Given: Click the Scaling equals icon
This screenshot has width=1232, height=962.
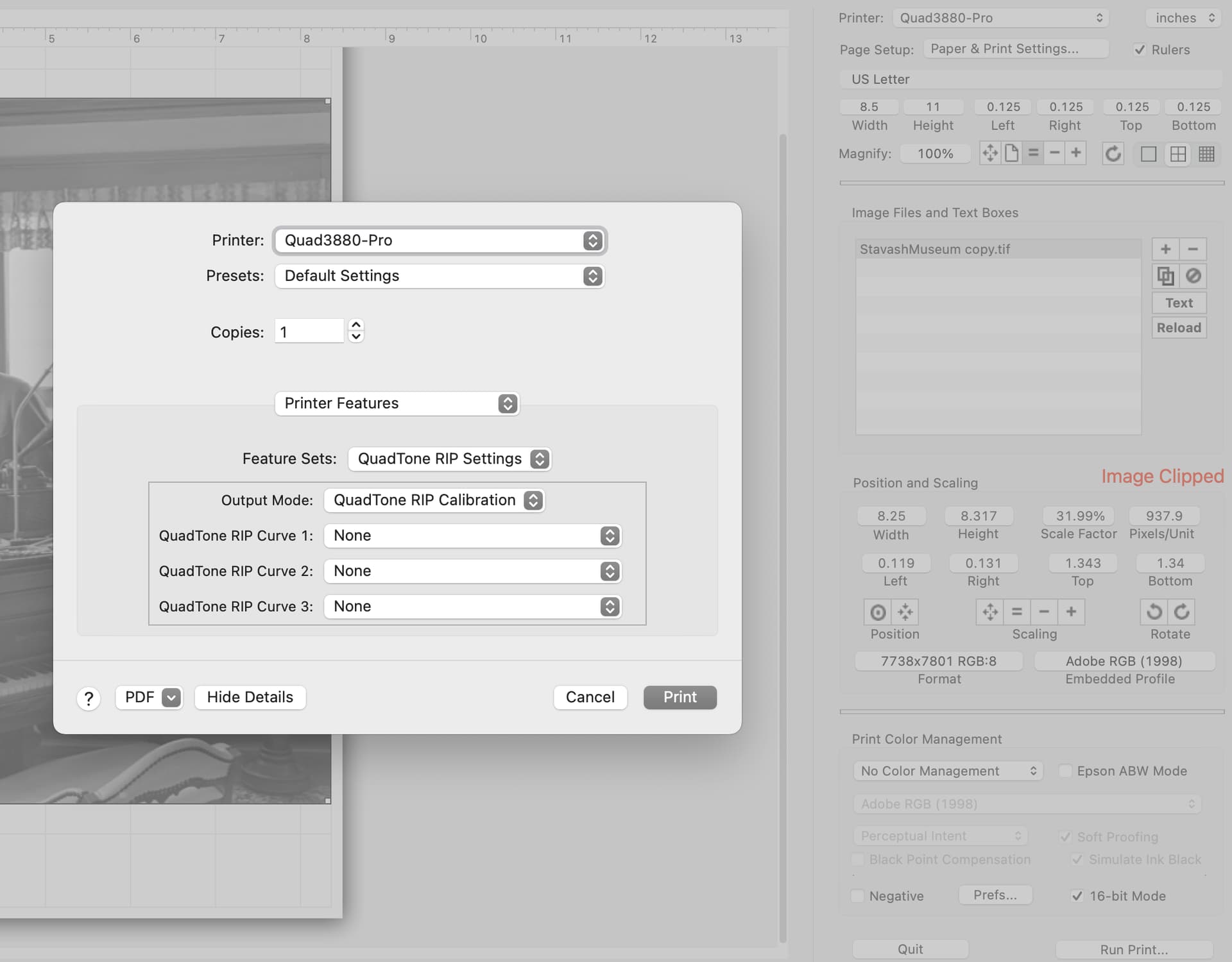Looking at the screenshot, I should (x=1017, y=612).
